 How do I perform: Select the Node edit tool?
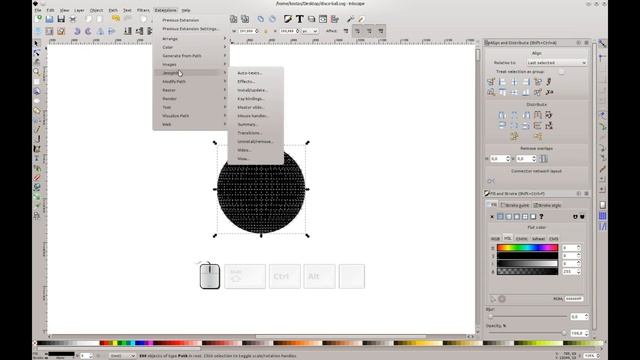coord(37,53)
